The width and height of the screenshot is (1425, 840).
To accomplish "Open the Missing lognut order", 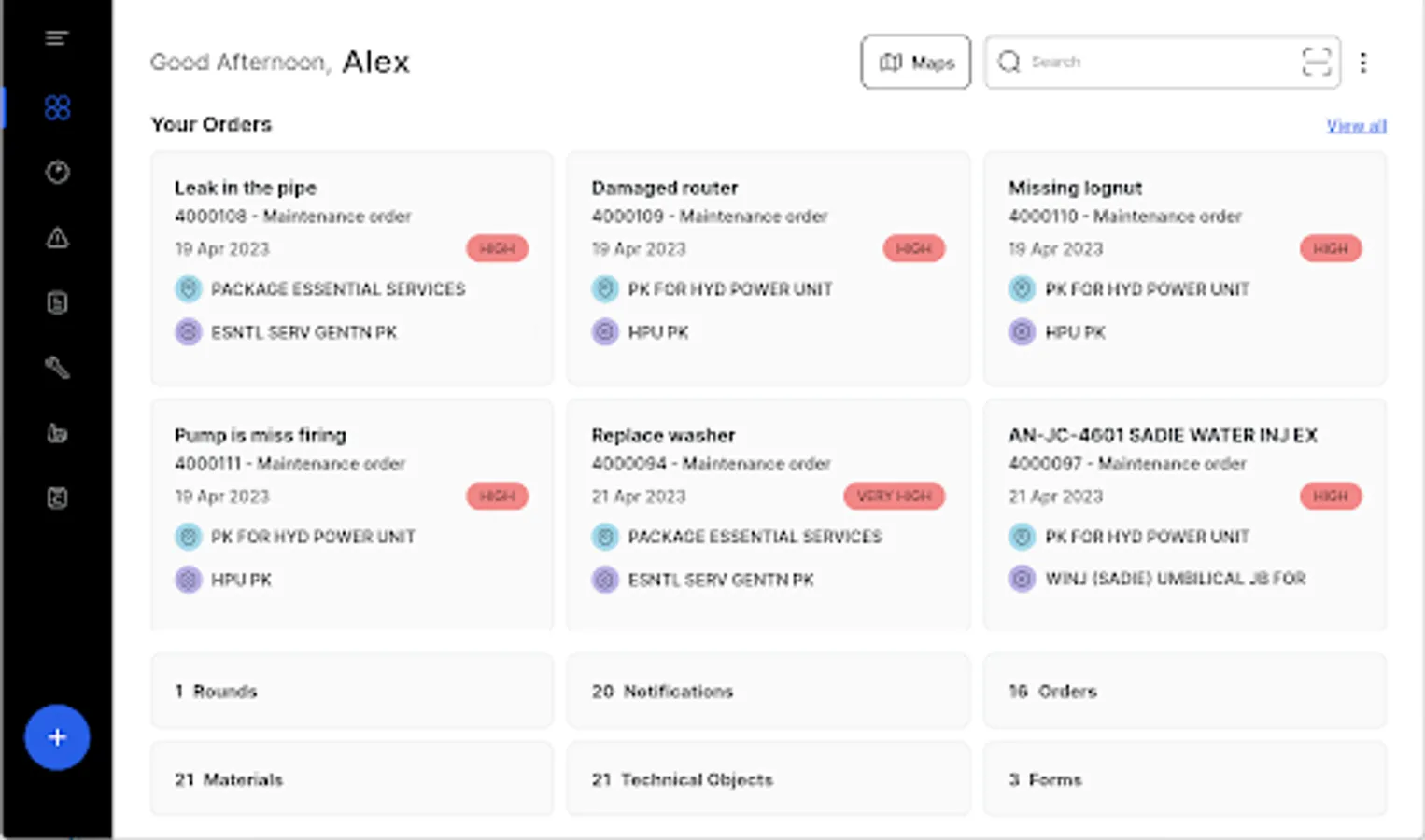I will pyautogui.click(x=1184, y=267).
